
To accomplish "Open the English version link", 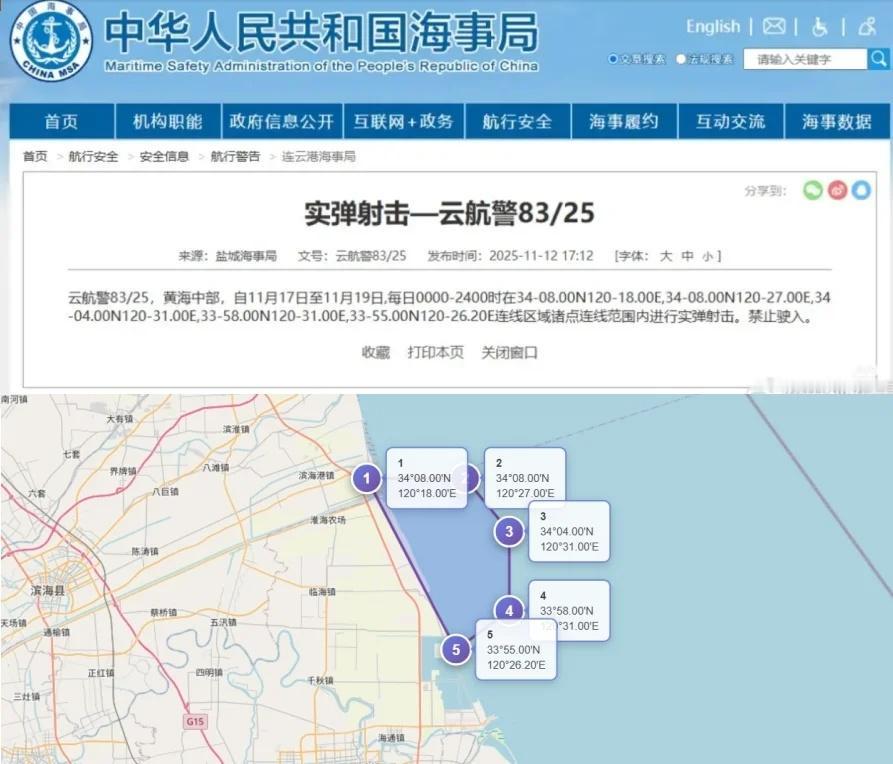I will click(x=712, y=26).
